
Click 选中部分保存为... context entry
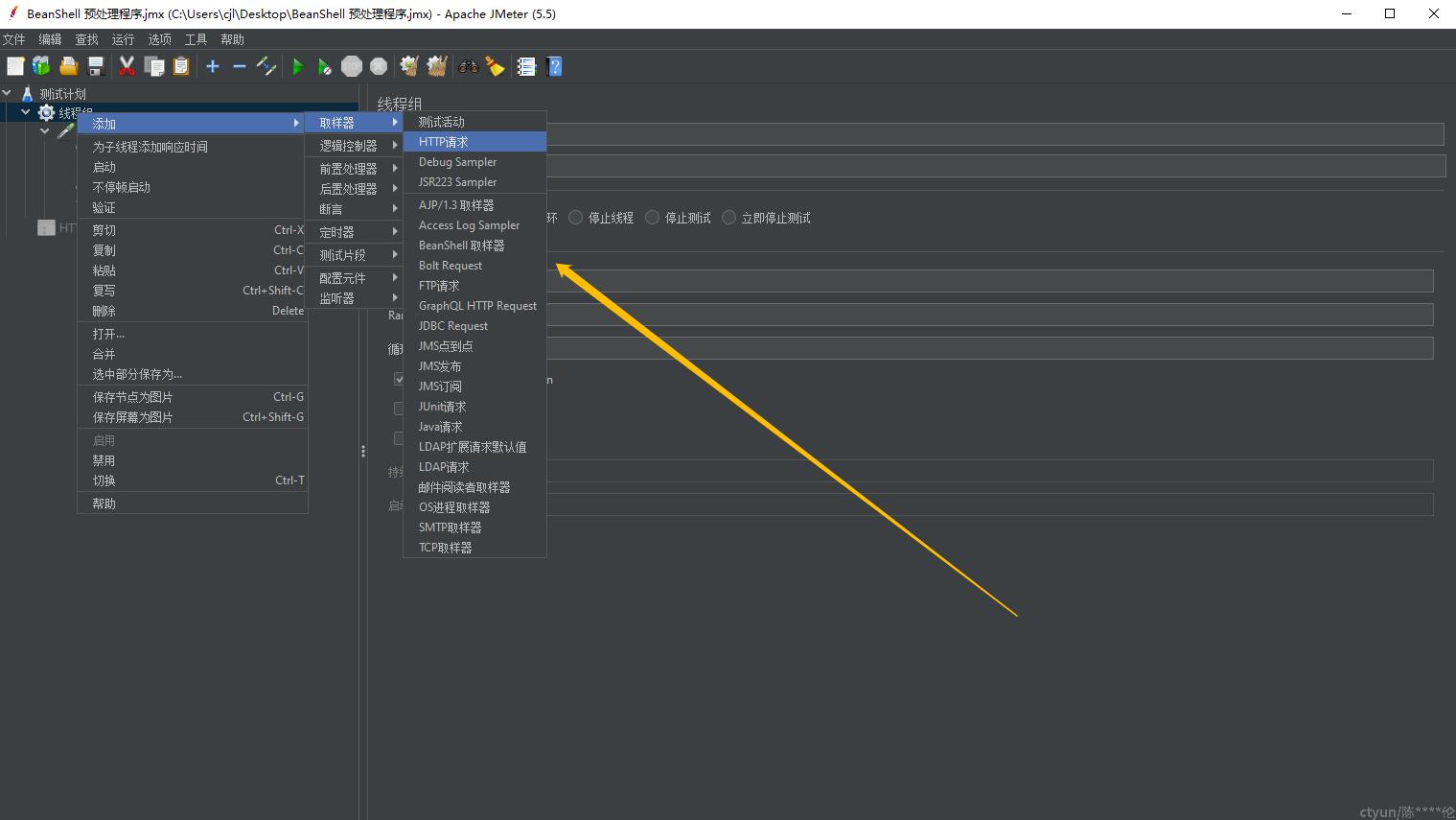point(193,374)
